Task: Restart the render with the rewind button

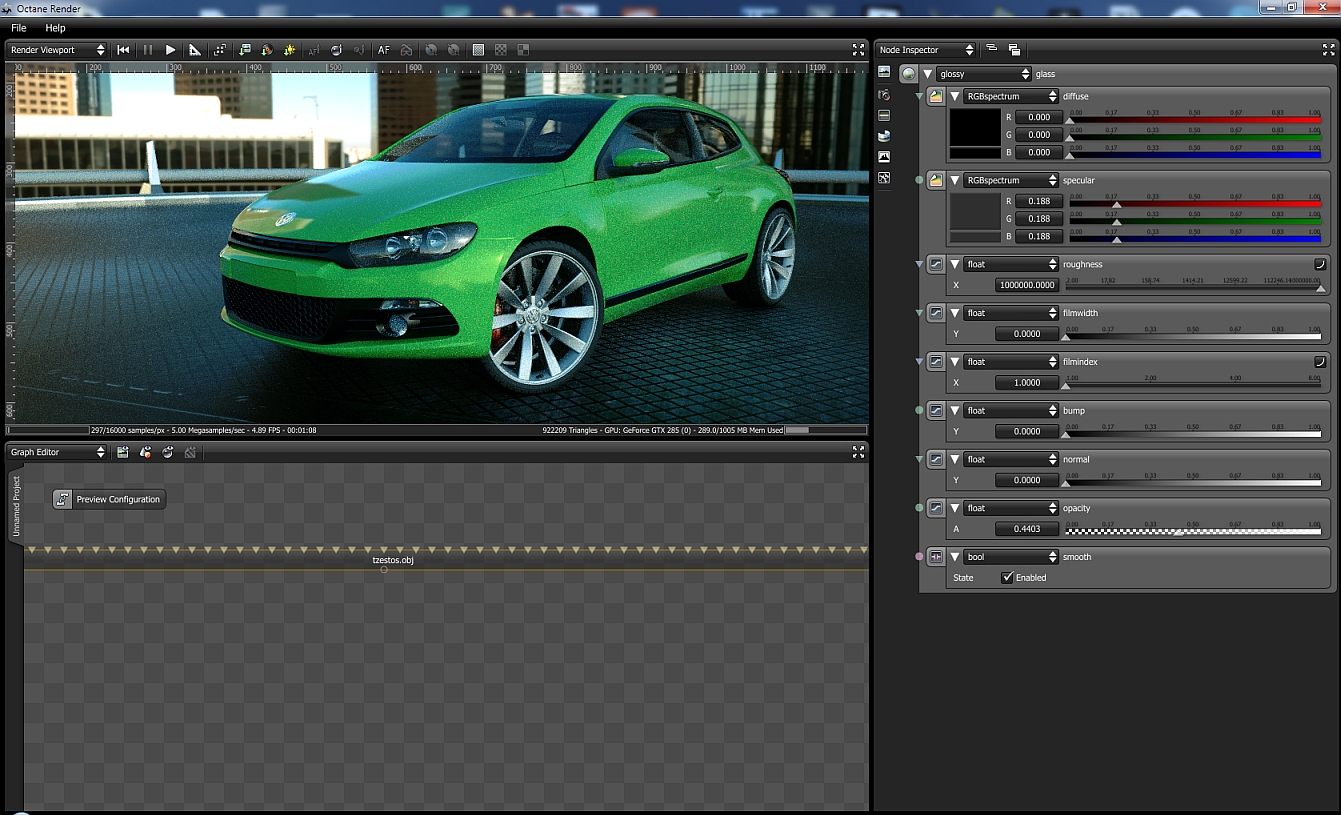Action: [x=123, y=50]
